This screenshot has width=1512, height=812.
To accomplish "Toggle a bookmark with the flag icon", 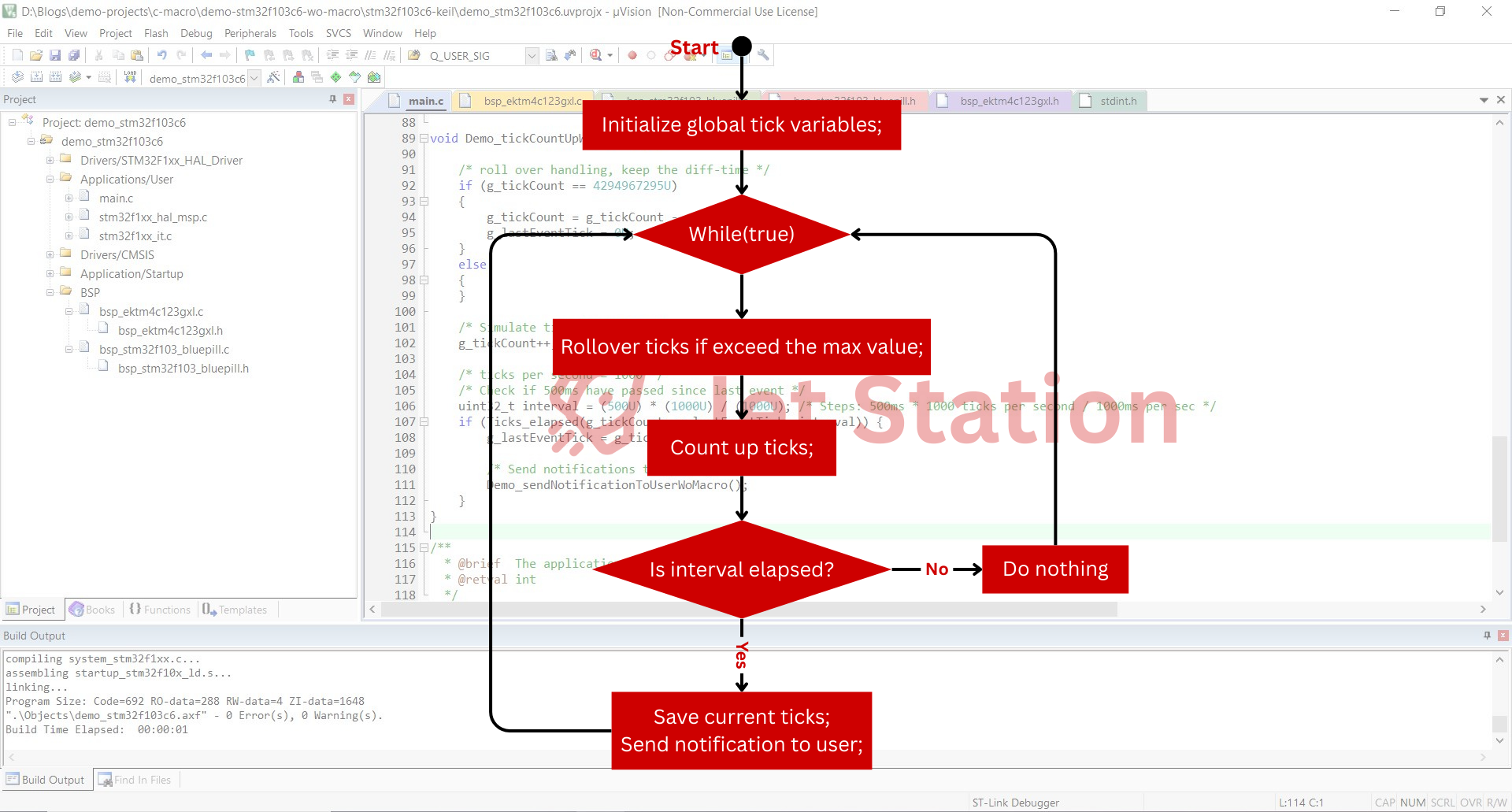I will (x=250, y=55).
